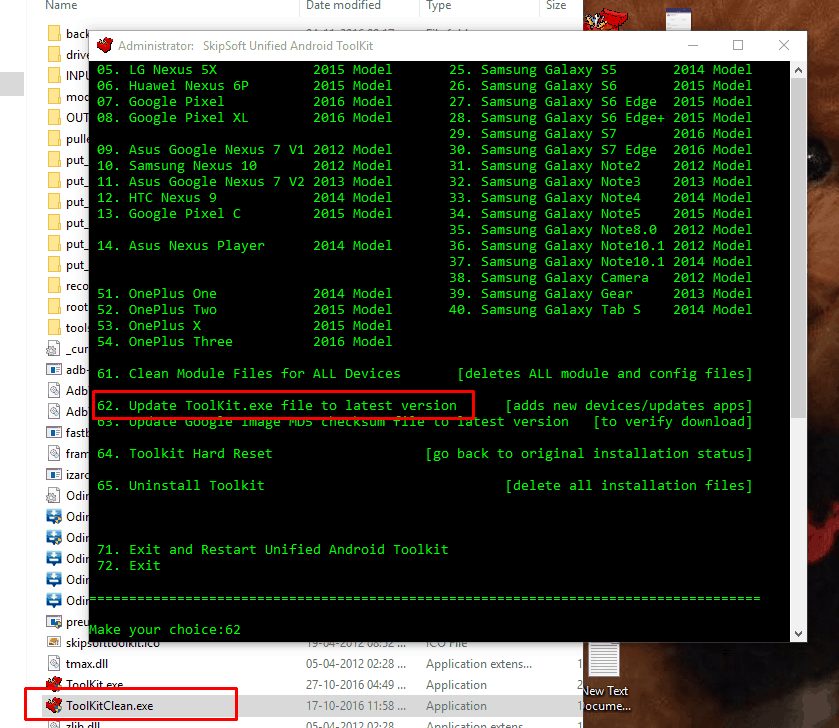Click the '38. Samsung Galaxy Camera' entry

(x=549, y=278)
